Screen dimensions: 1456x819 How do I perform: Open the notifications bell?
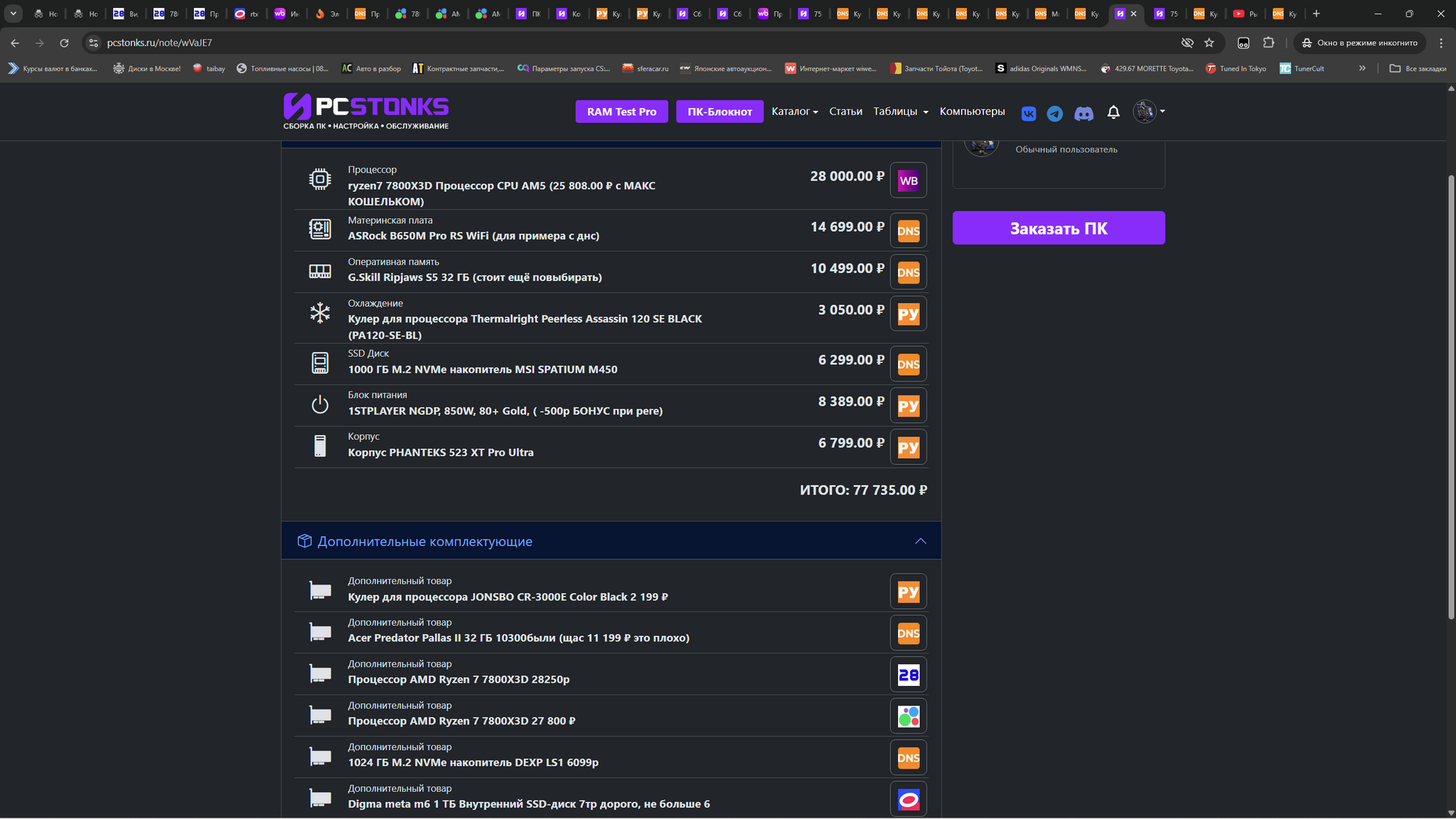[x=1113, y=112]
